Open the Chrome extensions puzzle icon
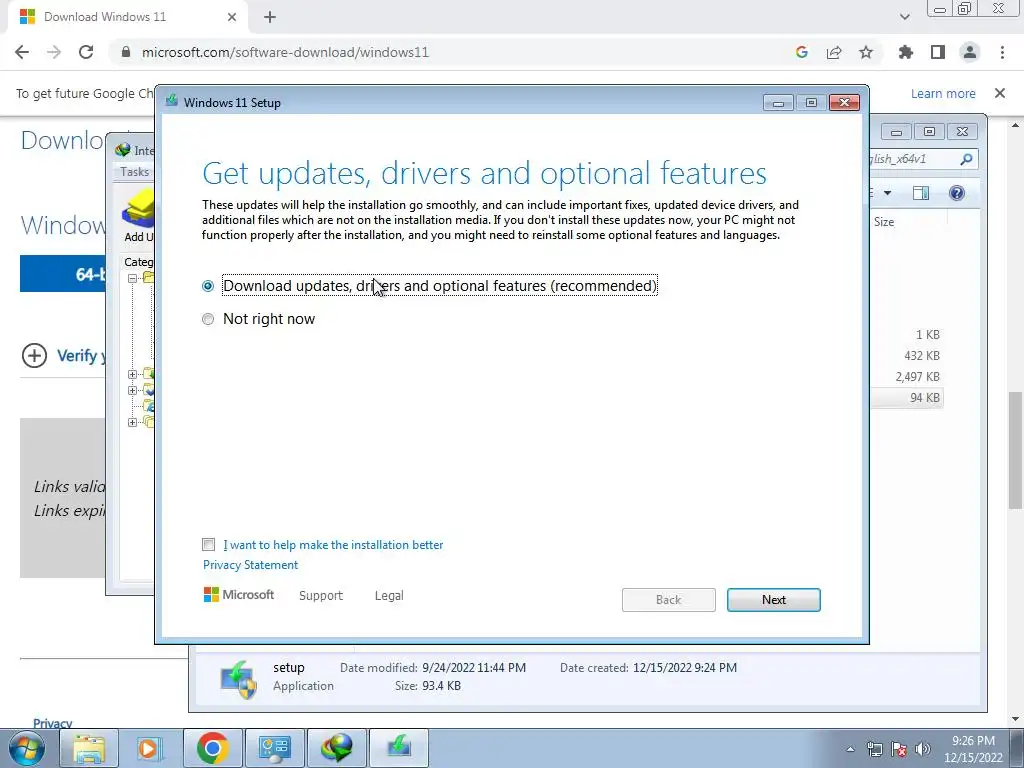Image resolution: width=1024 pixels, height=768 pixels. point(905,52)
